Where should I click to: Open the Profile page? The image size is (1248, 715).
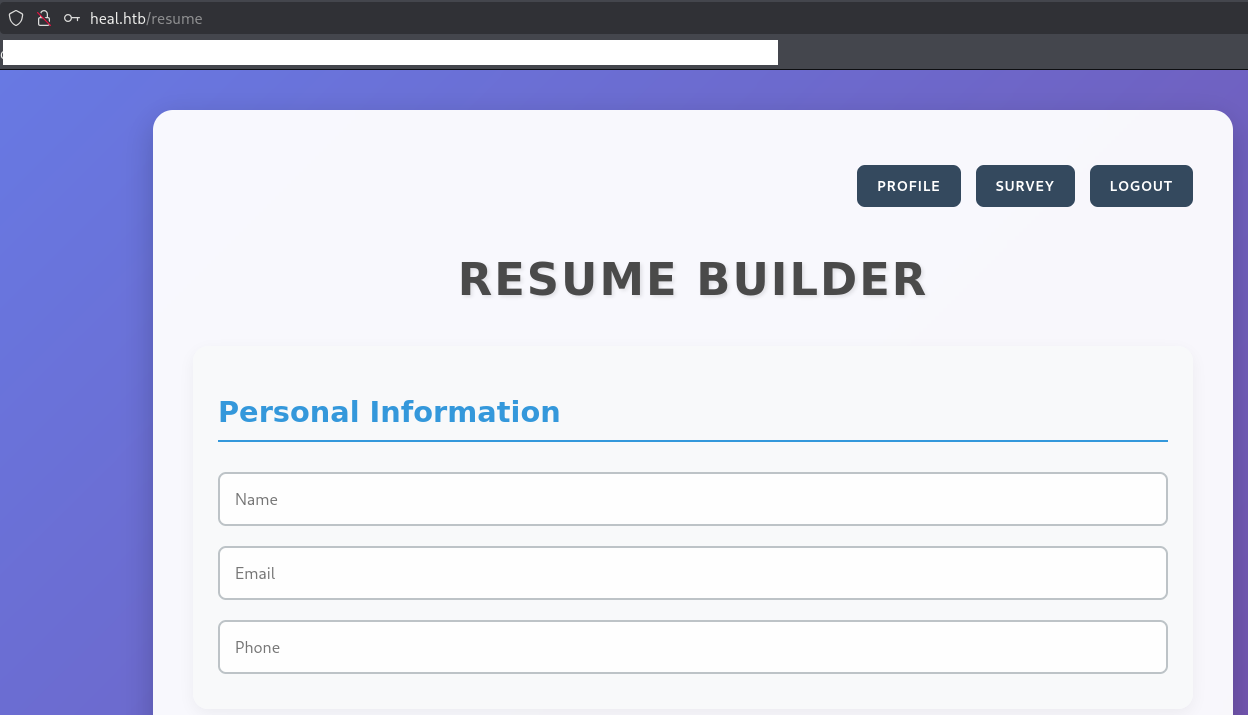tap(908, 186)
